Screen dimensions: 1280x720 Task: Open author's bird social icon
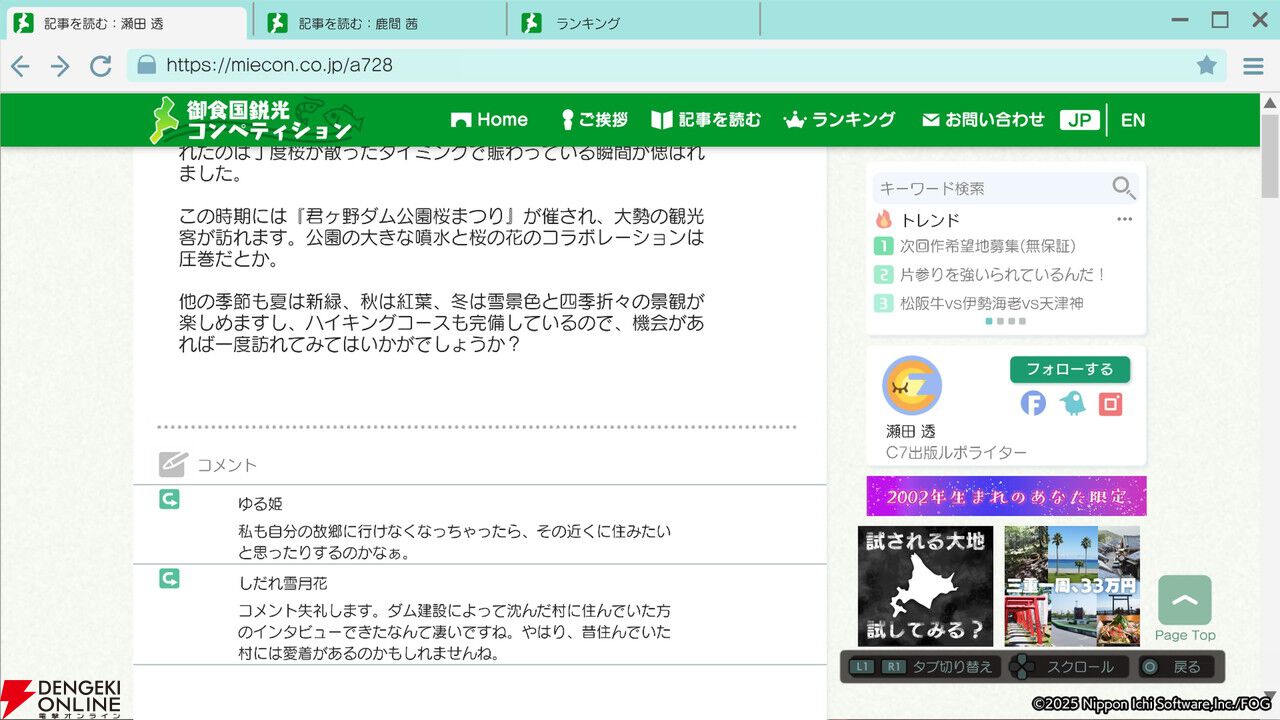click(1072, 403)
